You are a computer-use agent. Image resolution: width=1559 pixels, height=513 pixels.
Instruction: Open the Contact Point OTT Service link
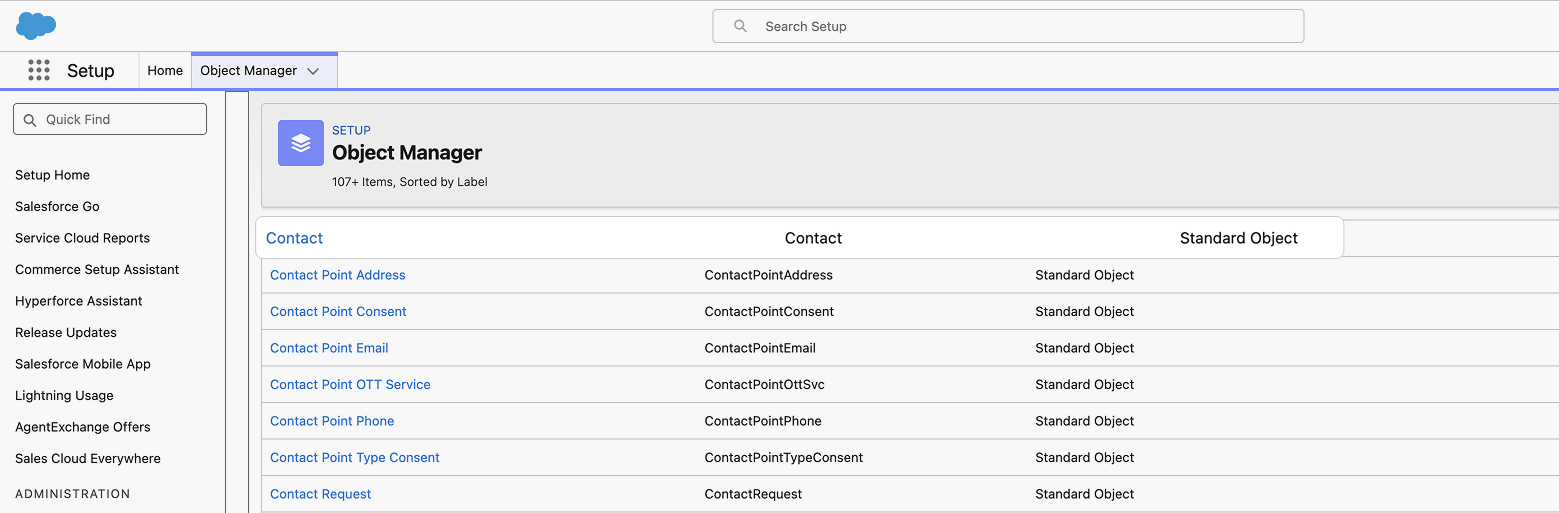pos(350,384)
